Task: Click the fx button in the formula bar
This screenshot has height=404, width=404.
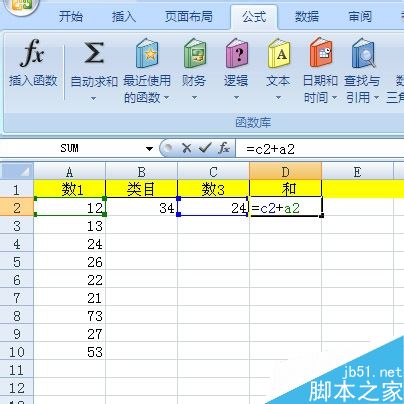Action: pyautogui.click(x=224, y=148)
